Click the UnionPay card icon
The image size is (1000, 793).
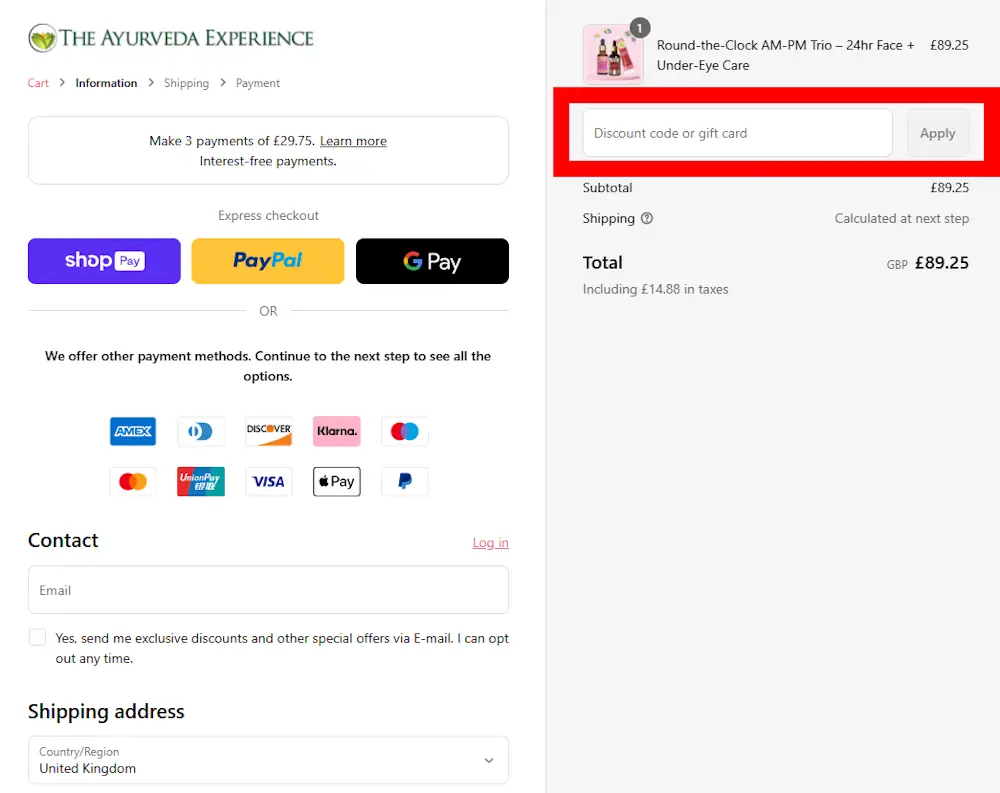200,482
